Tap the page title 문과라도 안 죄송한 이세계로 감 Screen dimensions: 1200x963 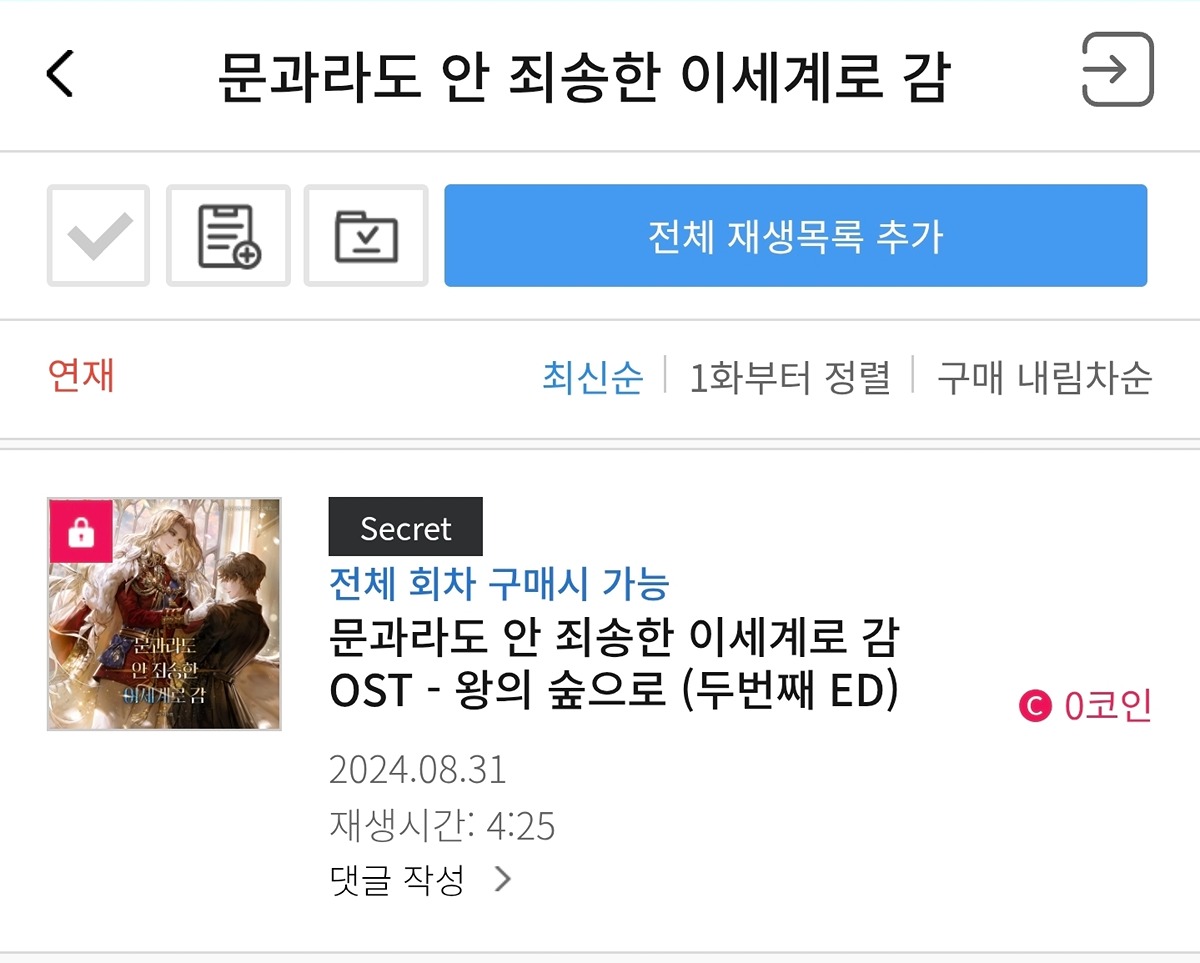pos(583,78)
